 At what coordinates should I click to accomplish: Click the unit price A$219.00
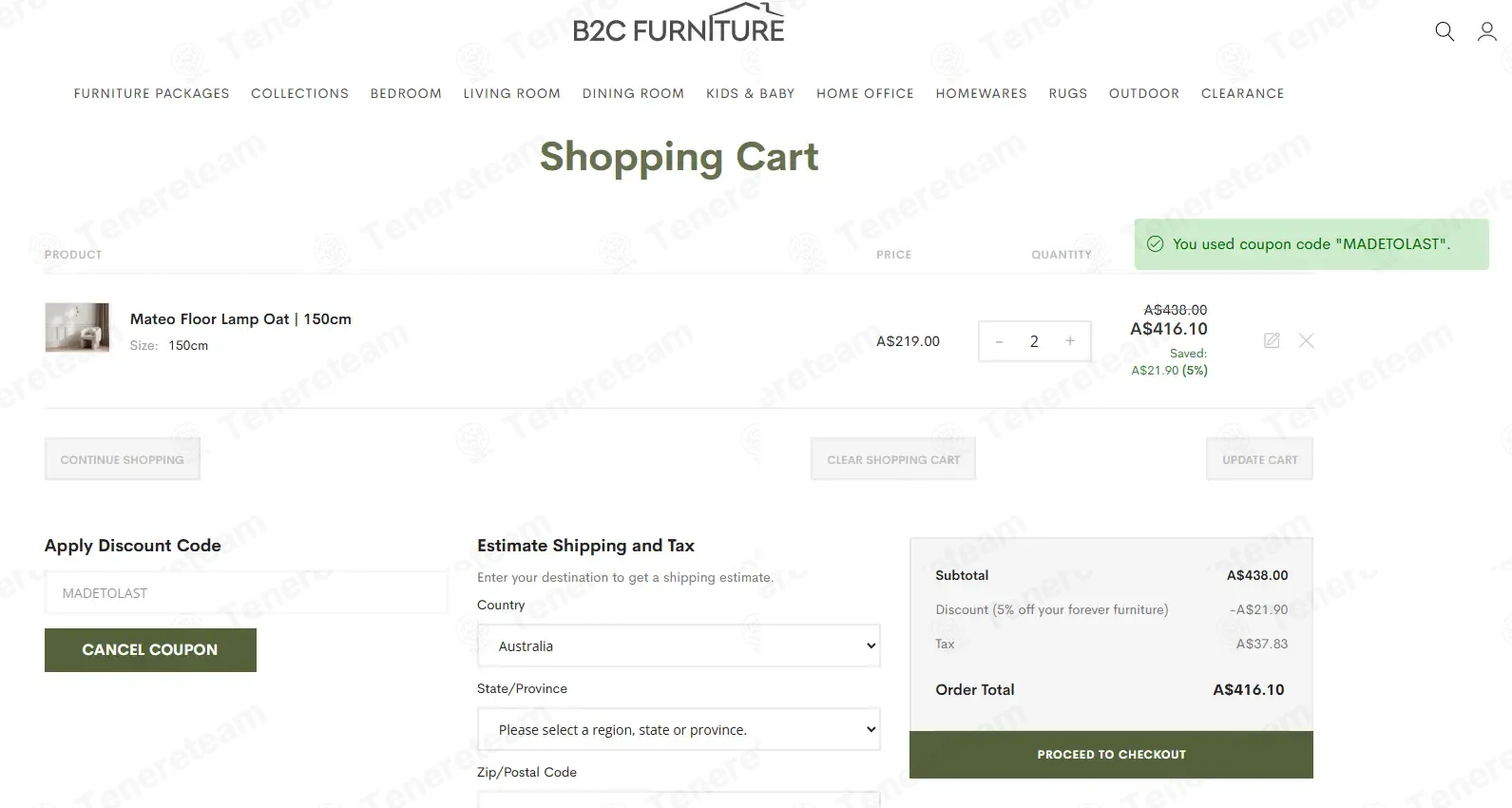click(908, 341)
